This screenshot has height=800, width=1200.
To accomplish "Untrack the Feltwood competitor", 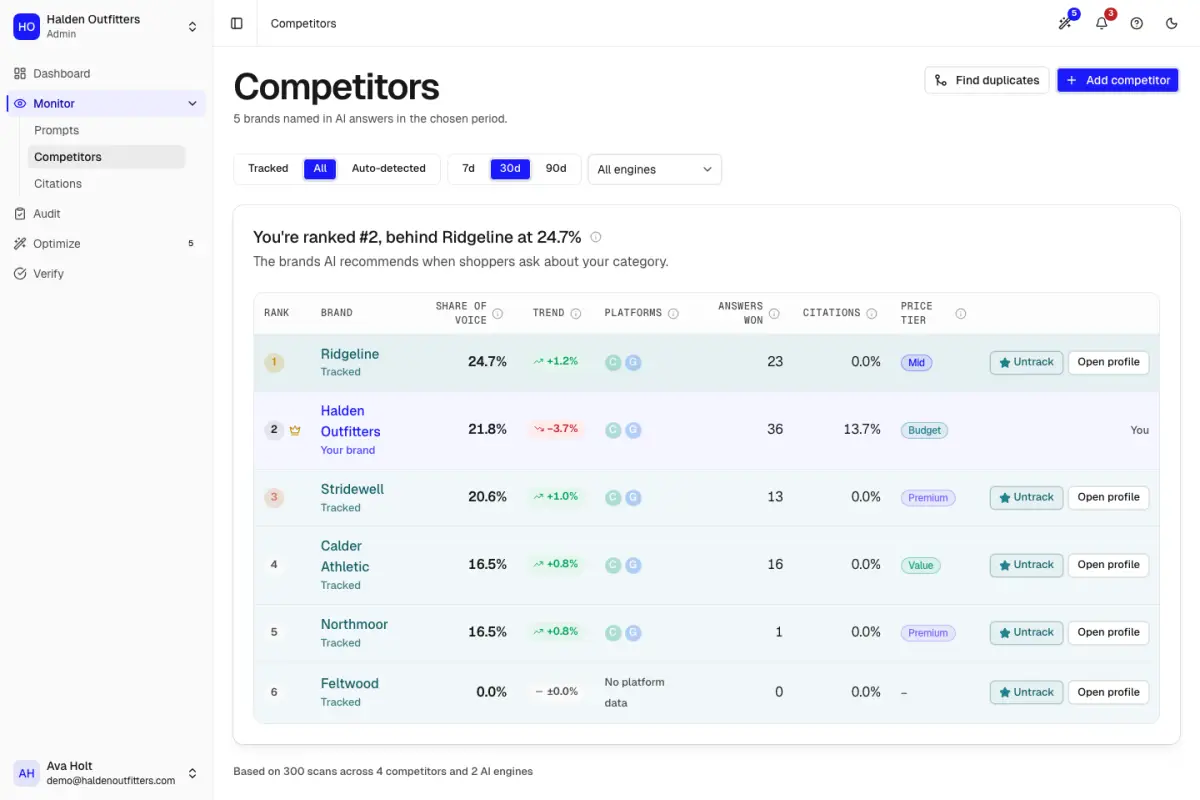I will point(1026,692).
